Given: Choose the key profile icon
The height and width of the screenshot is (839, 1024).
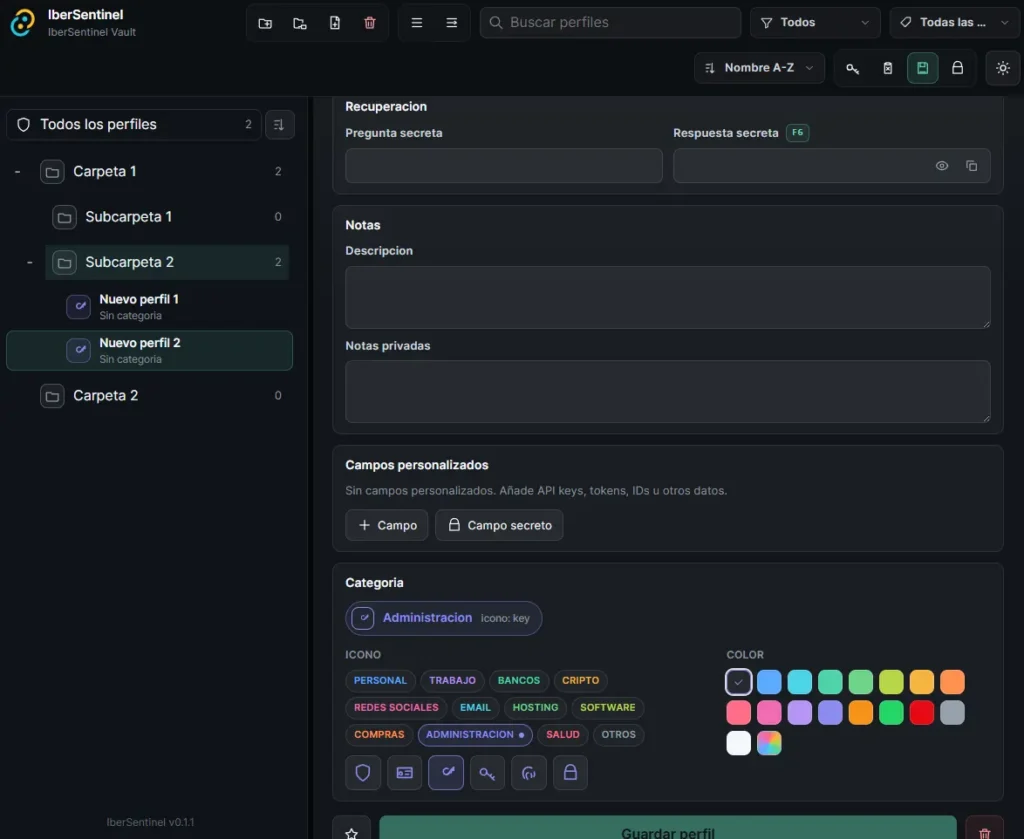Looking at the screenshot, I should coord(487,773).
